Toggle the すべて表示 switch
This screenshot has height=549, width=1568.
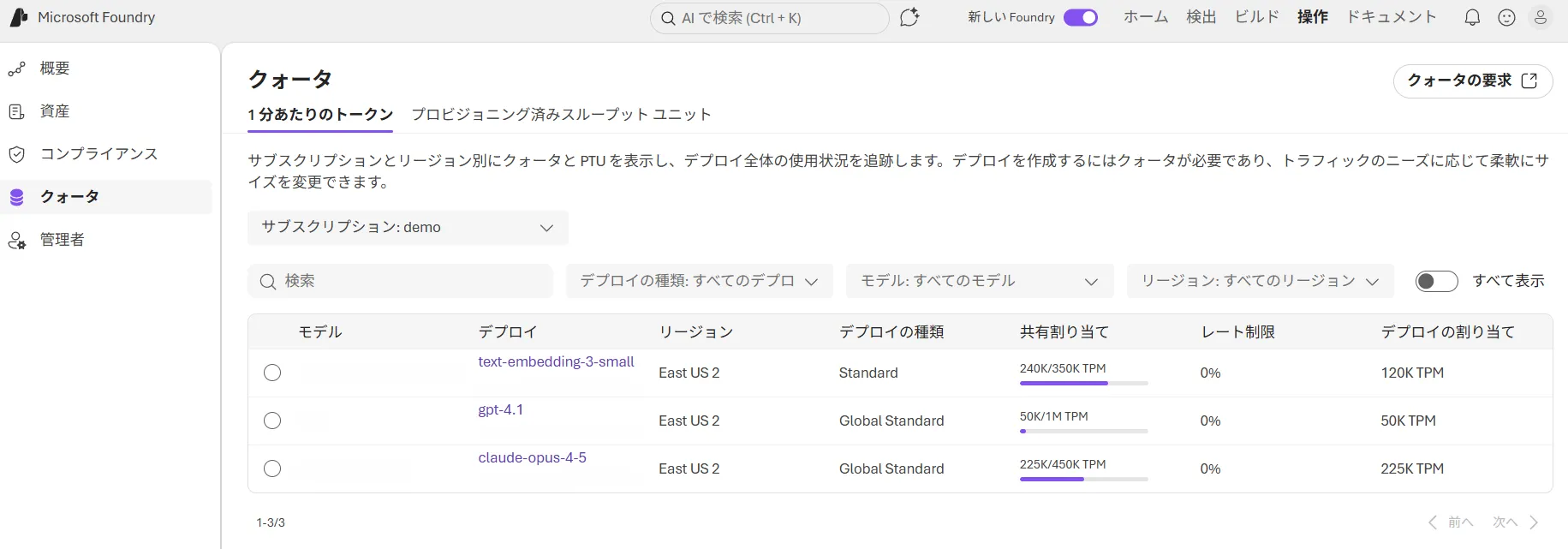click(x=1436, y=281)
